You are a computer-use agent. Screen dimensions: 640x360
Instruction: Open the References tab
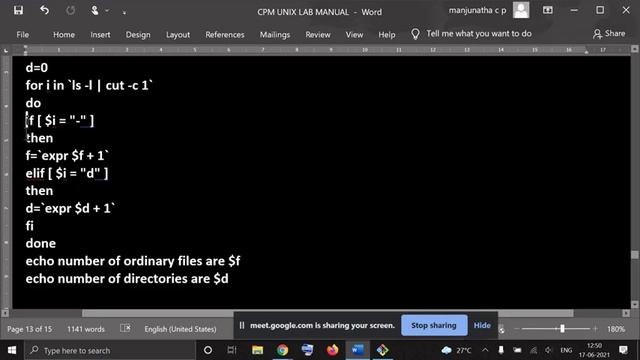click(224, 35)
